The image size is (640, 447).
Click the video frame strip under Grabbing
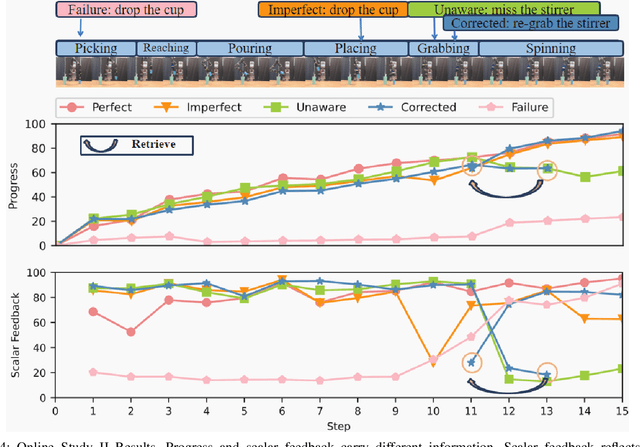(441, 70)
